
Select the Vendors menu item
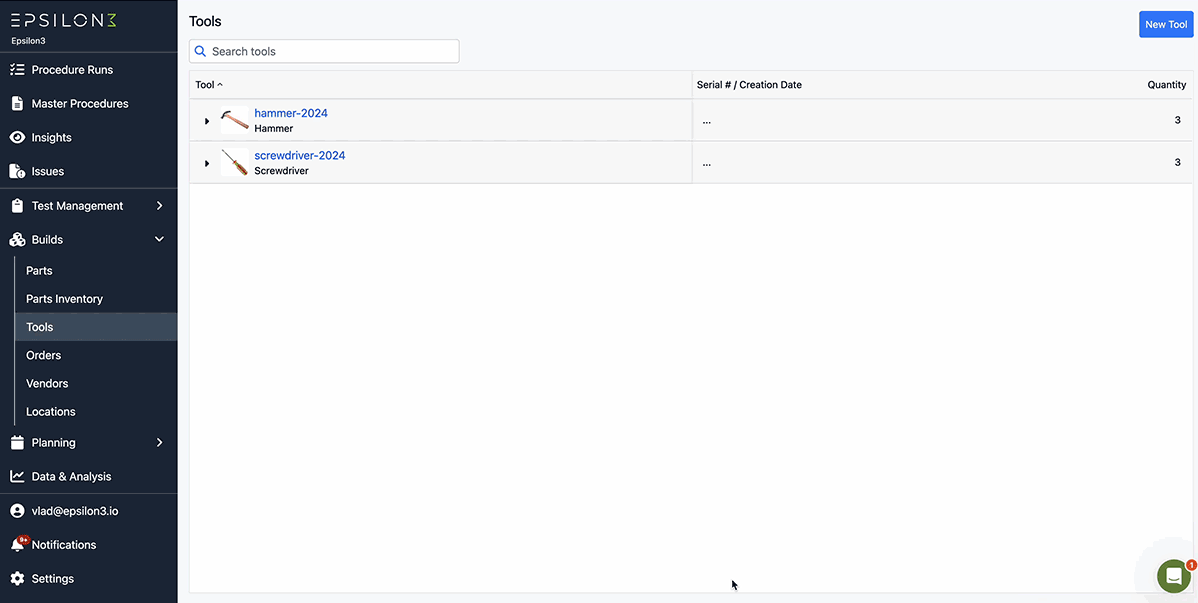coord(47,383)
